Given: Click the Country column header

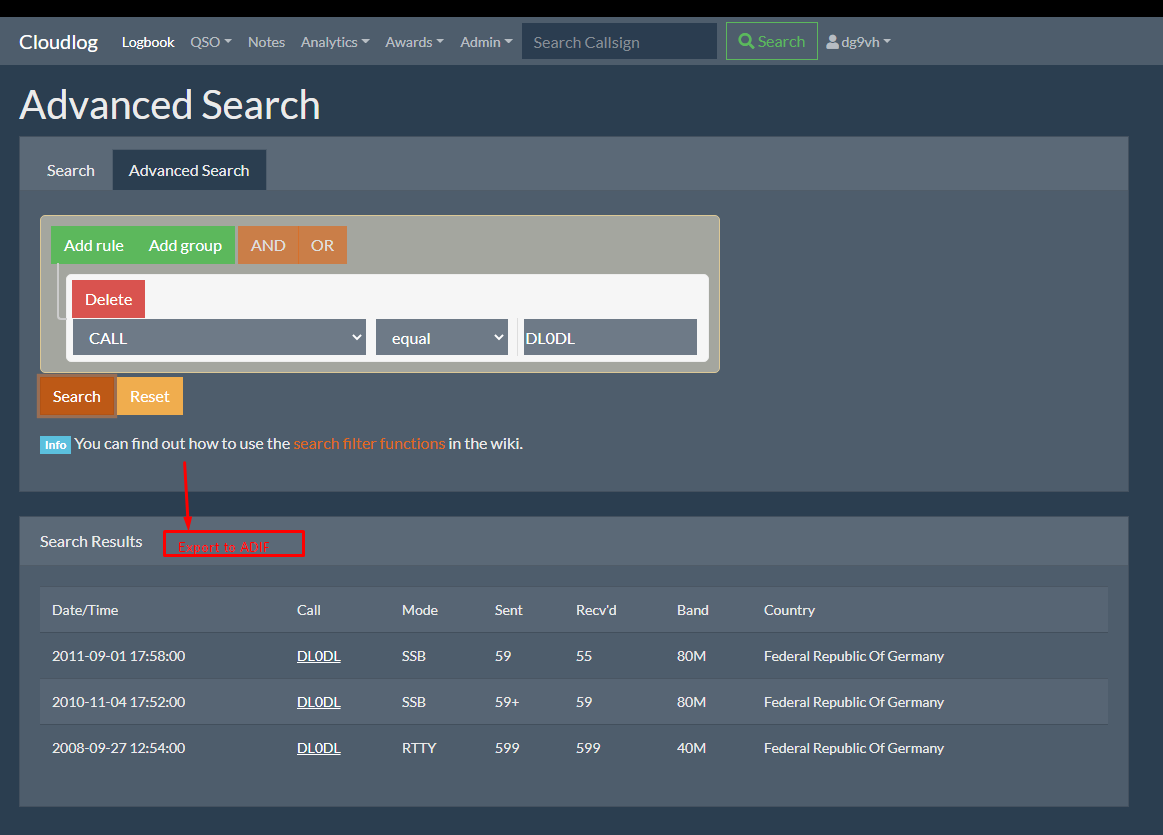Looking at the screenshot, I should point(789,610).
